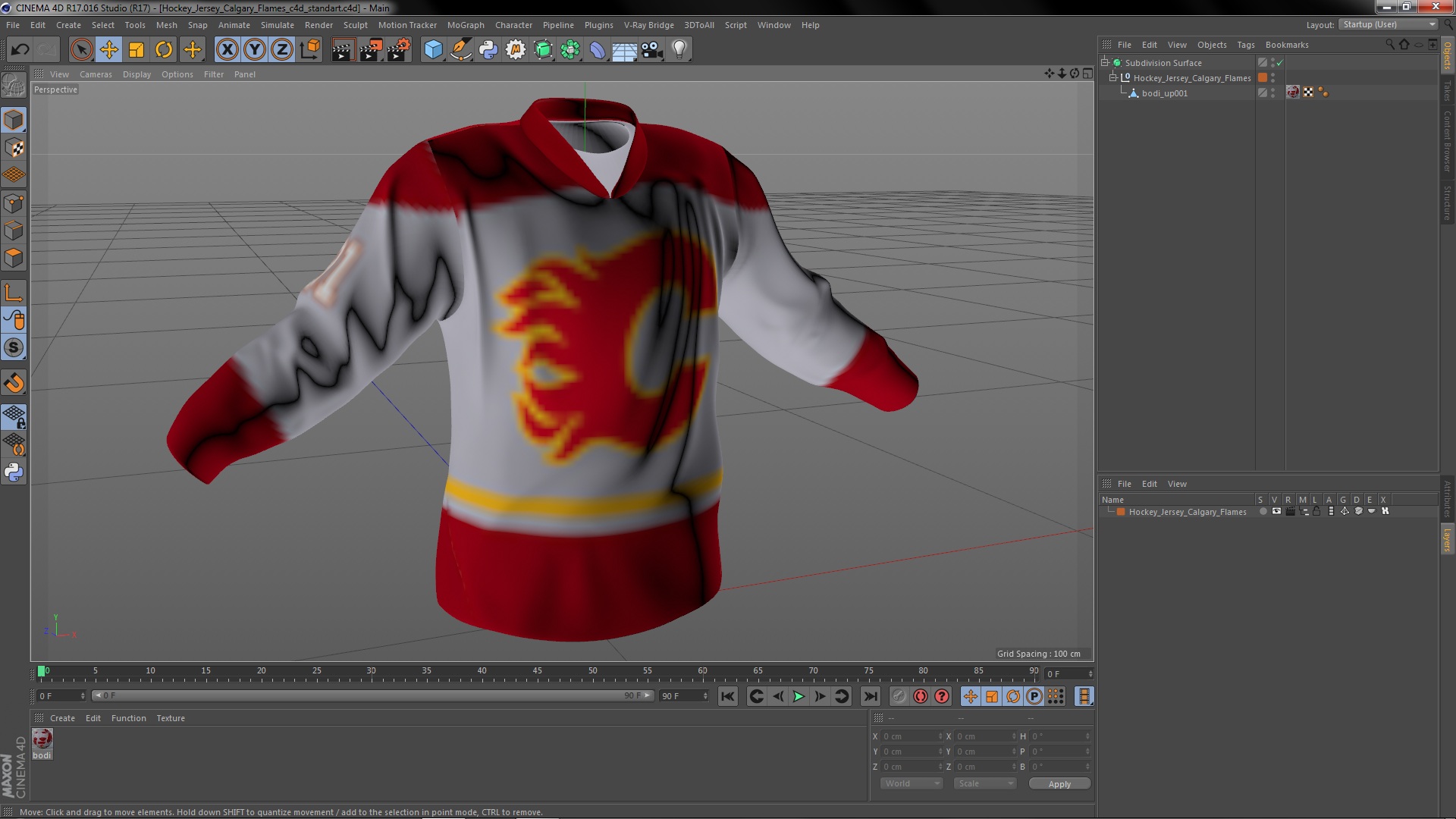Image resolution: width=1456 pixels, height=819 pixels.
Task: Switch to Model mode in left palette
Action: [14, 120]
